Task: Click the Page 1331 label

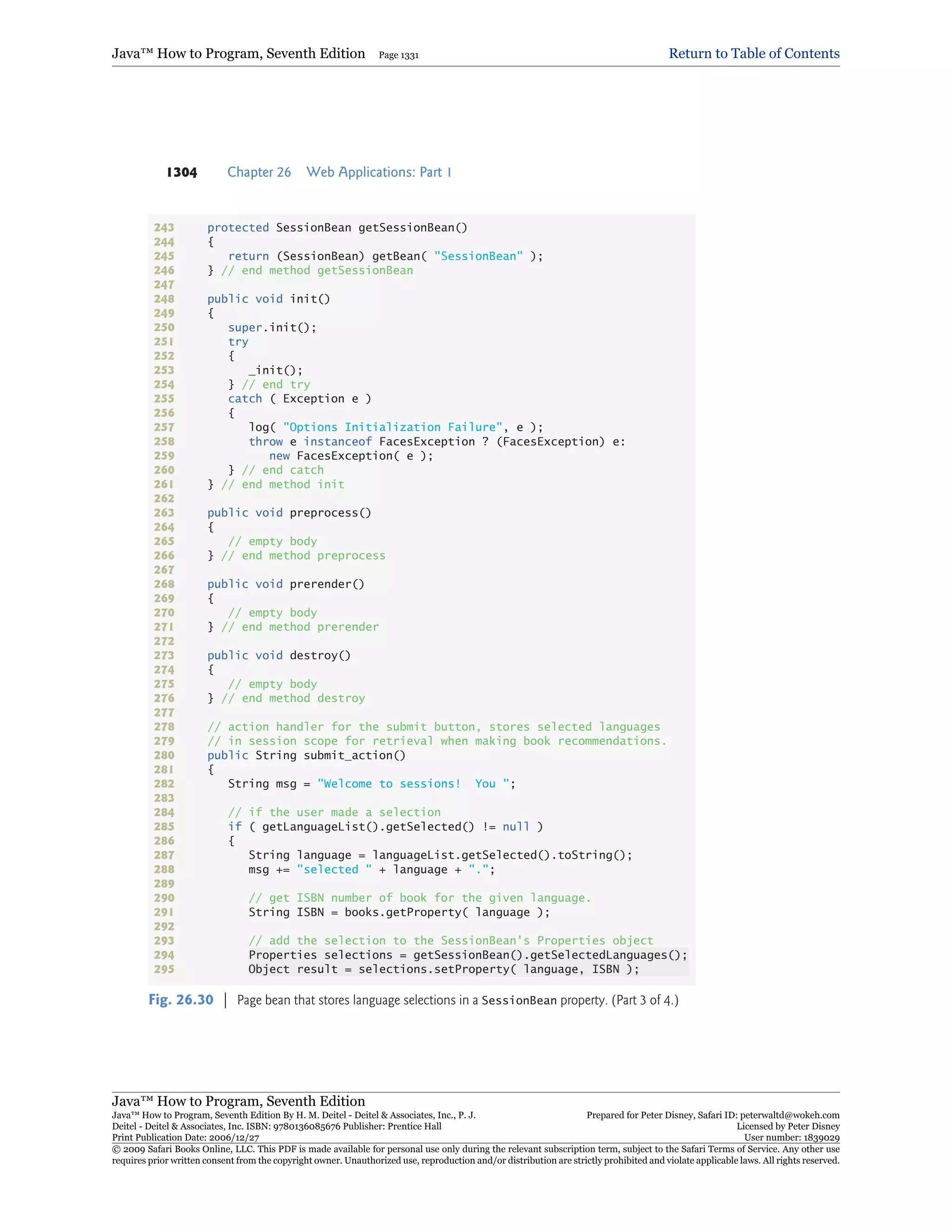Action: [398, 55]
